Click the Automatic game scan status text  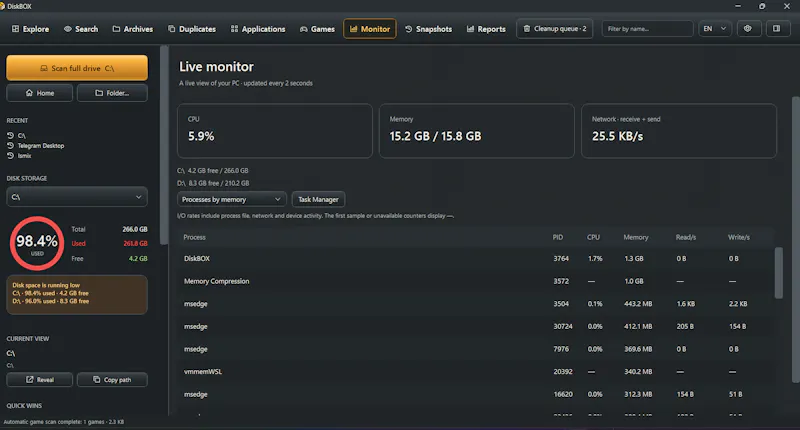[64, 422]
